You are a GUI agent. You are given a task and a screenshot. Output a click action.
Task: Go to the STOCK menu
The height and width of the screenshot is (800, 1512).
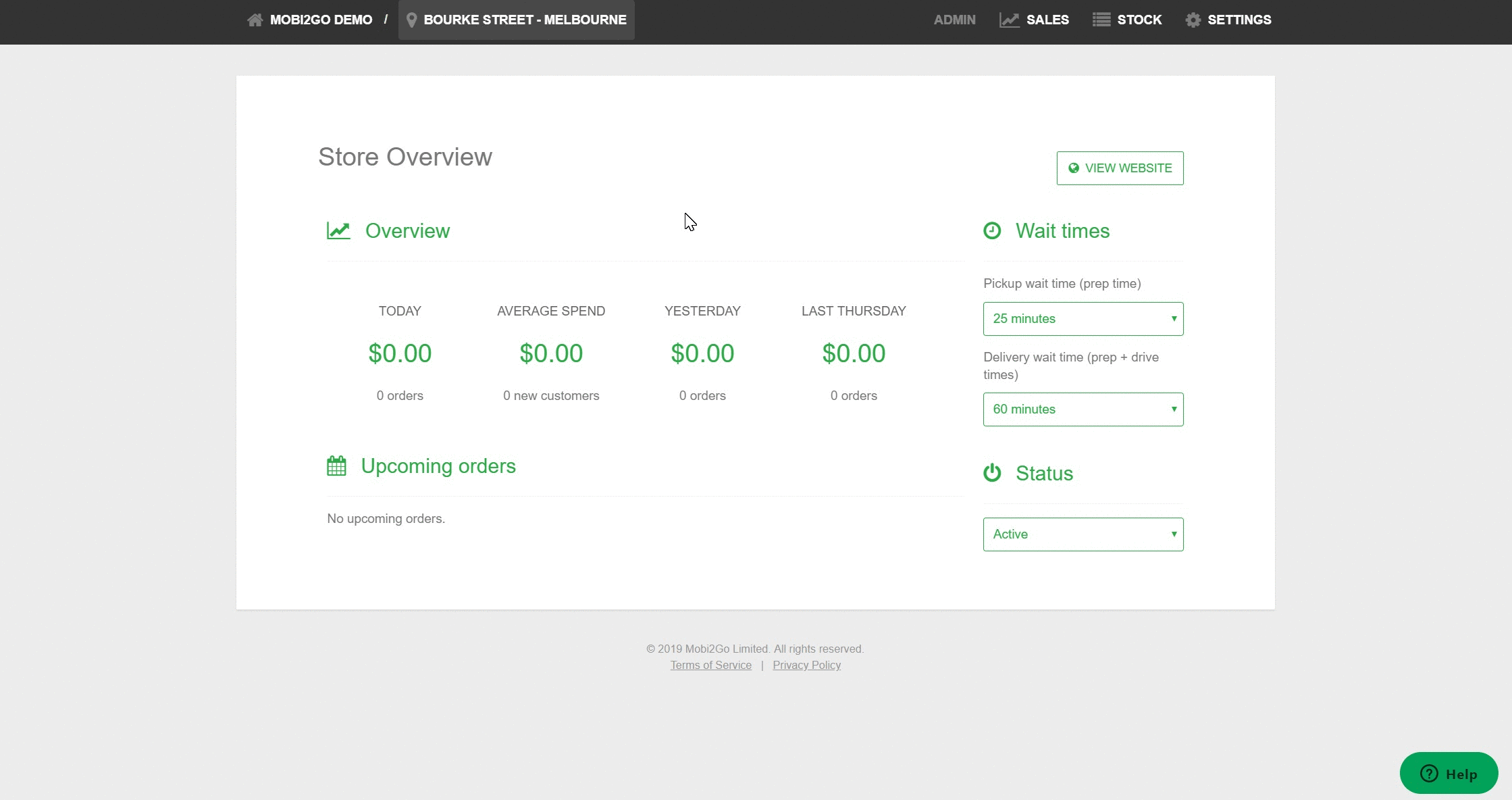[1139, 20]
